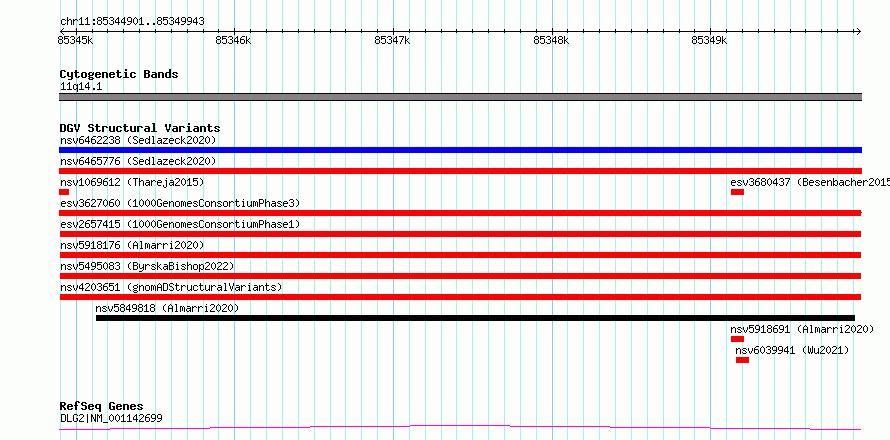Click the magenta DLG2 gene line
This screenshot has width=890, height=440.
[x=460, y=427]
